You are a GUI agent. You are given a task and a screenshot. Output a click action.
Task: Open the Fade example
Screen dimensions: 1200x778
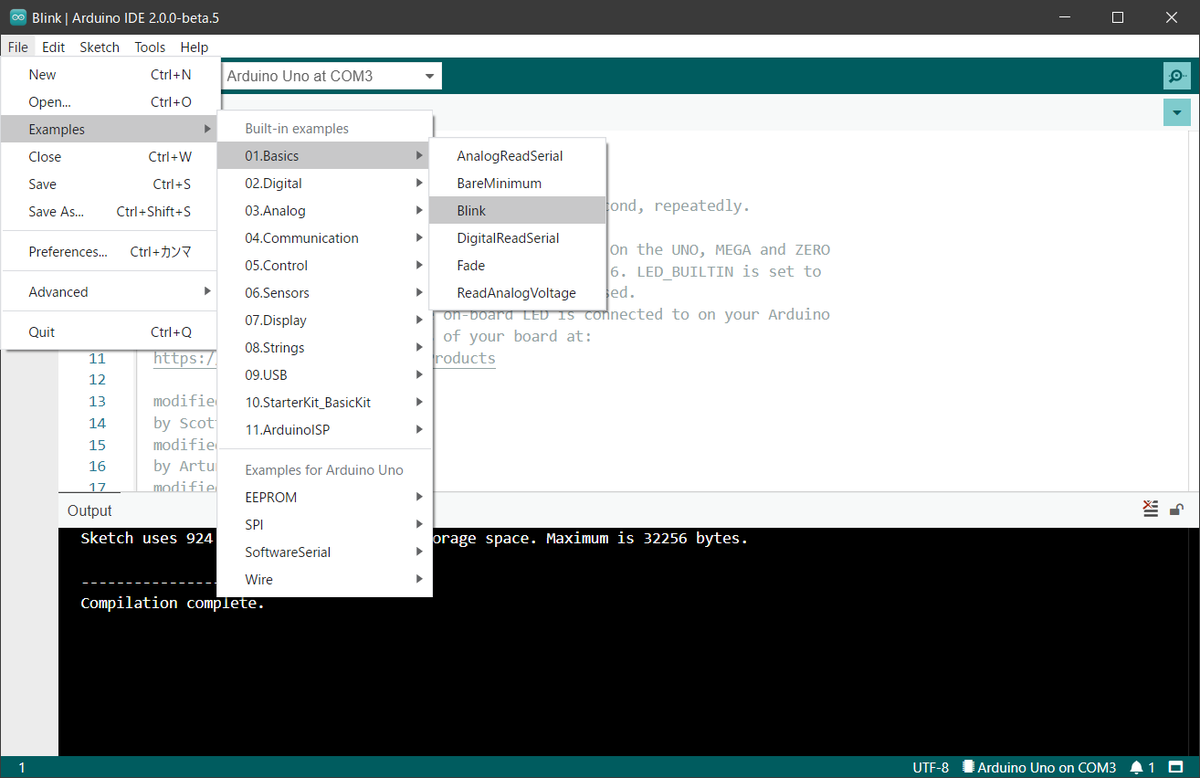(518, 265)
